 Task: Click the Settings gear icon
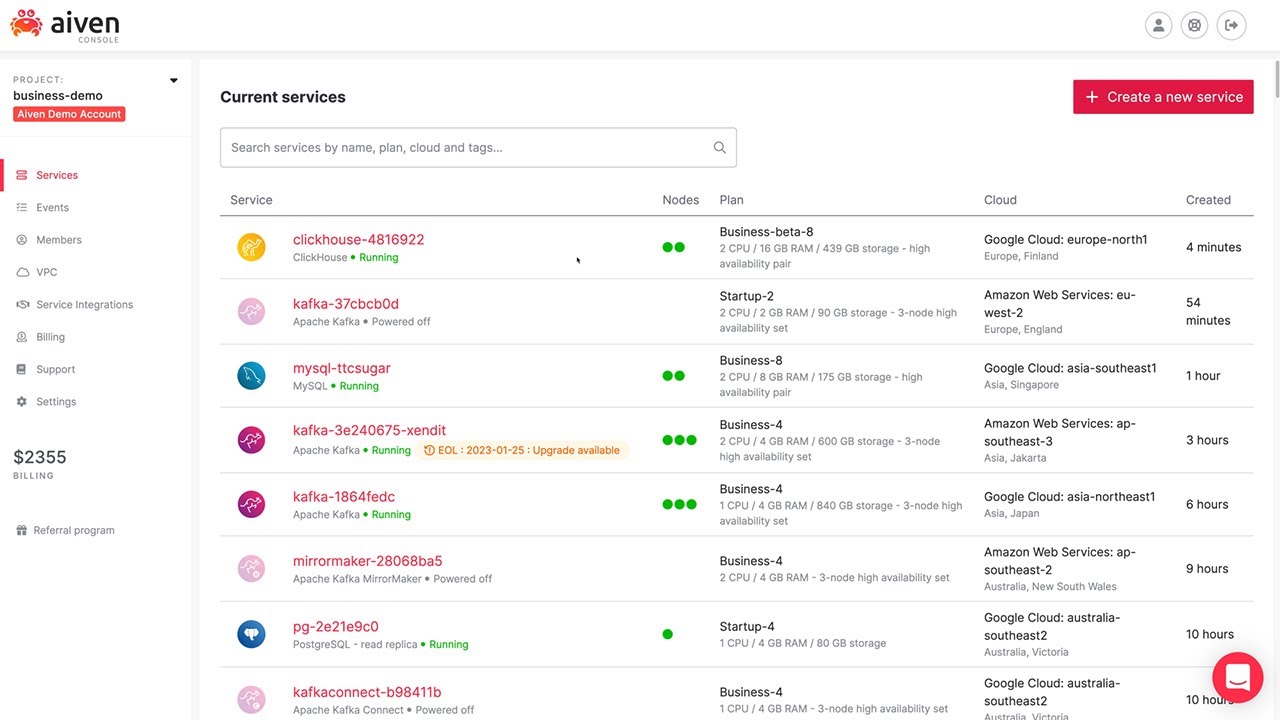click(x=22, y=401)
